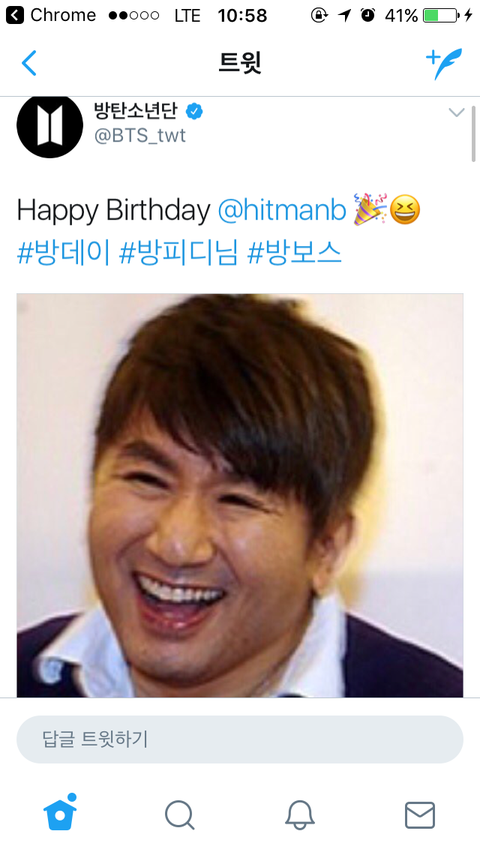Open the Search magnifier tab

(179, 815)
